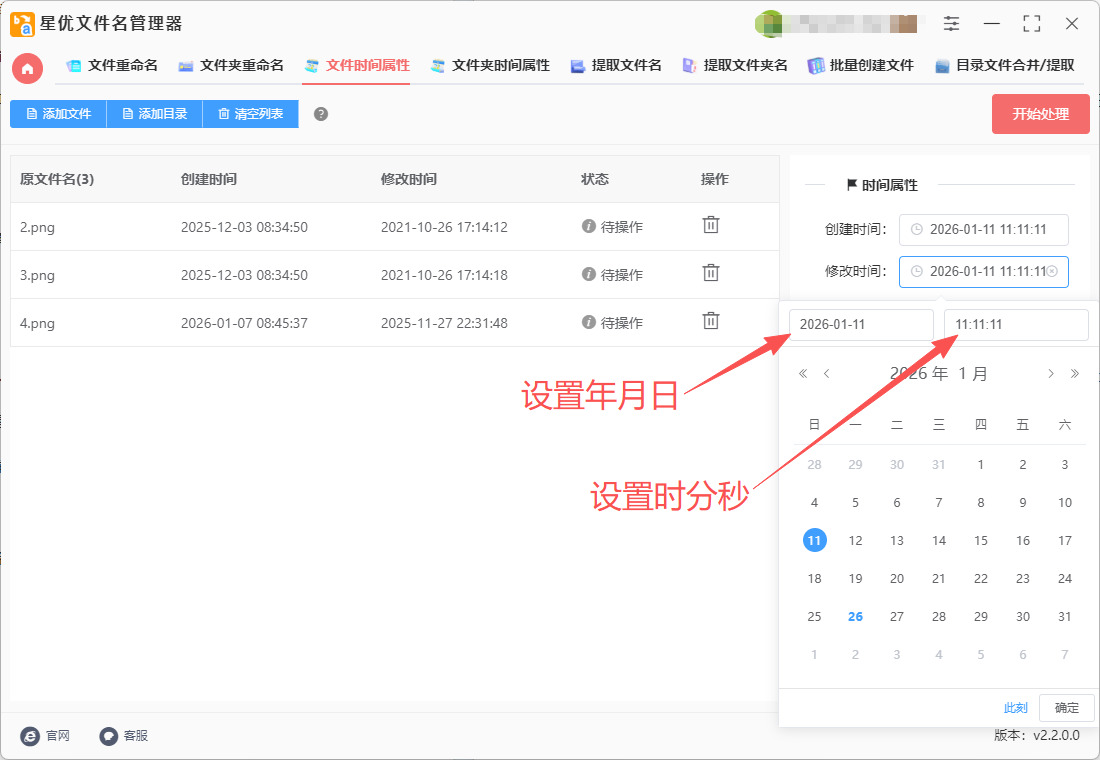Image resolution: width=1100 pixels, height=760 pixels.
Task: Remove 3.png with its trash icon
Action: 710,272
